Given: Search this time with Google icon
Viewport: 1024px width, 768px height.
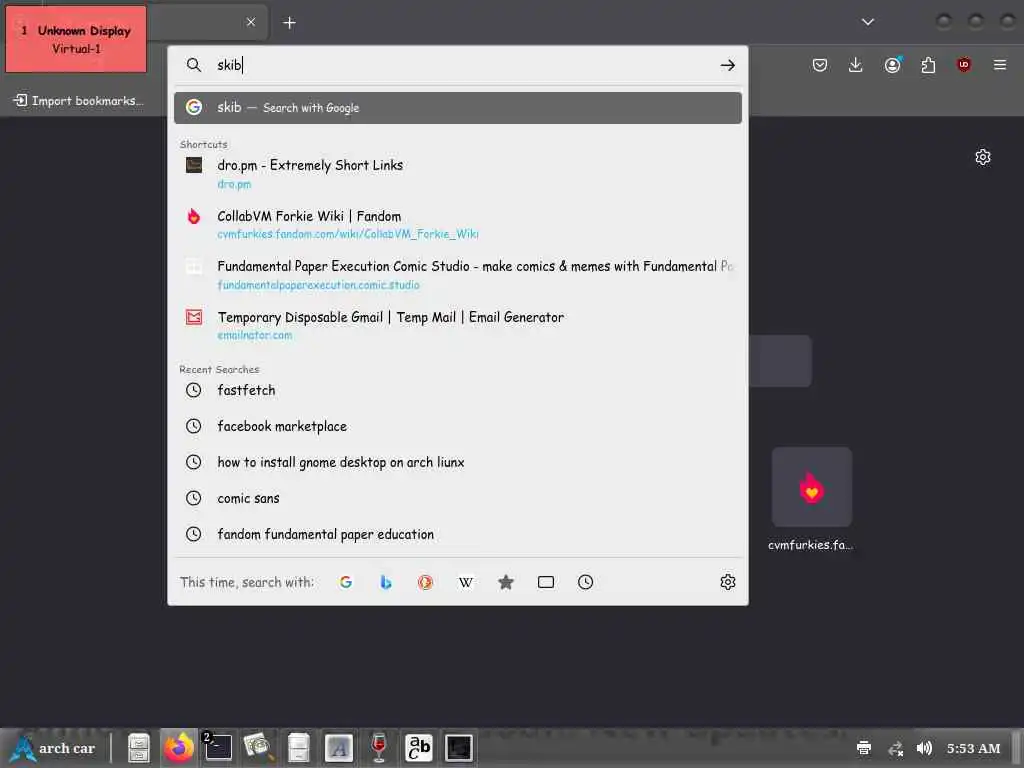Looking at the screenshot, I should pyautogui.click(x=345, y=582).
